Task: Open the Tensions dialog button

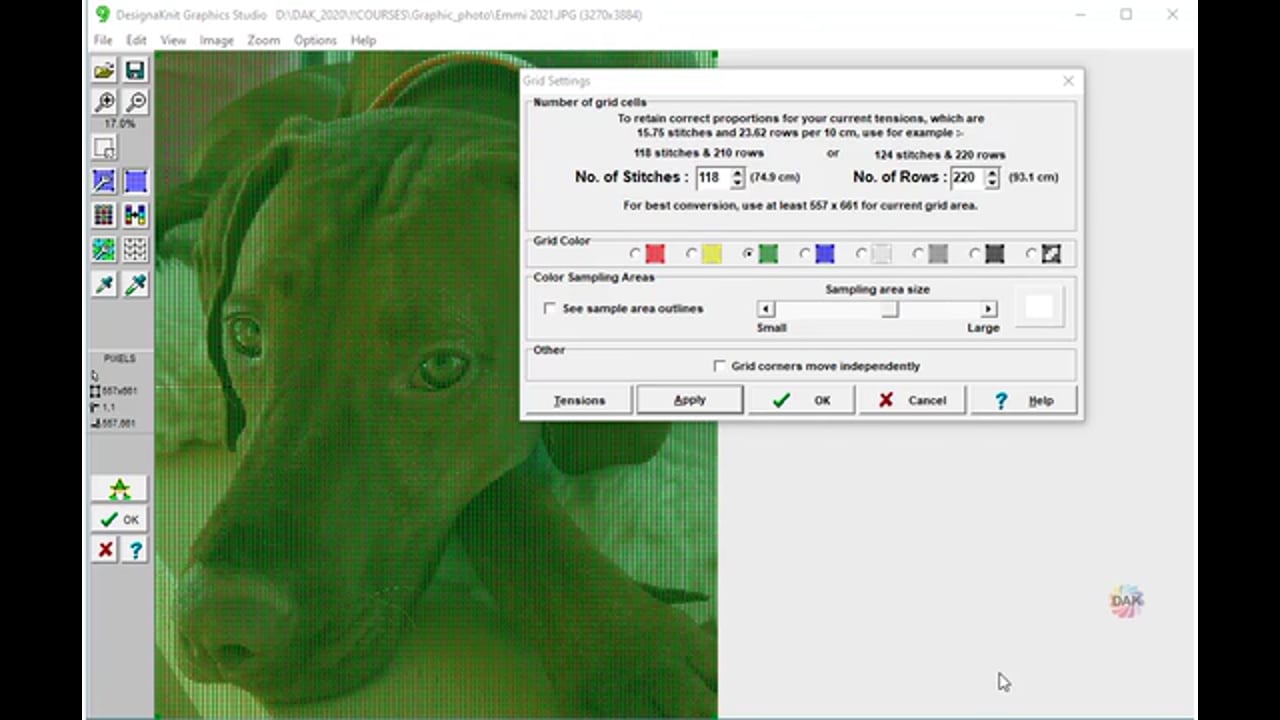Action: click(x=579, y=400)
